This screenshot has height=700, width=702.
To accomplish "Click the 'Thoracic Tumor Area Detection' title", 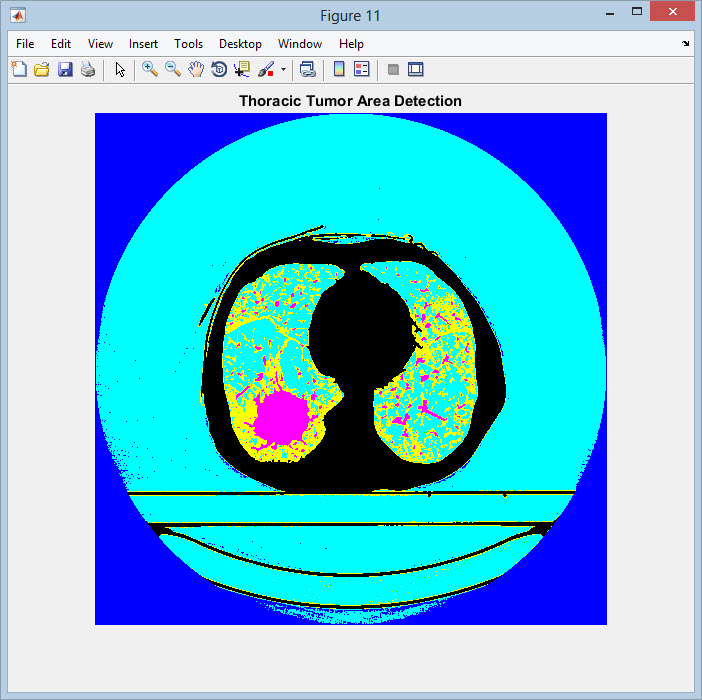I will [x=350, y=101].
